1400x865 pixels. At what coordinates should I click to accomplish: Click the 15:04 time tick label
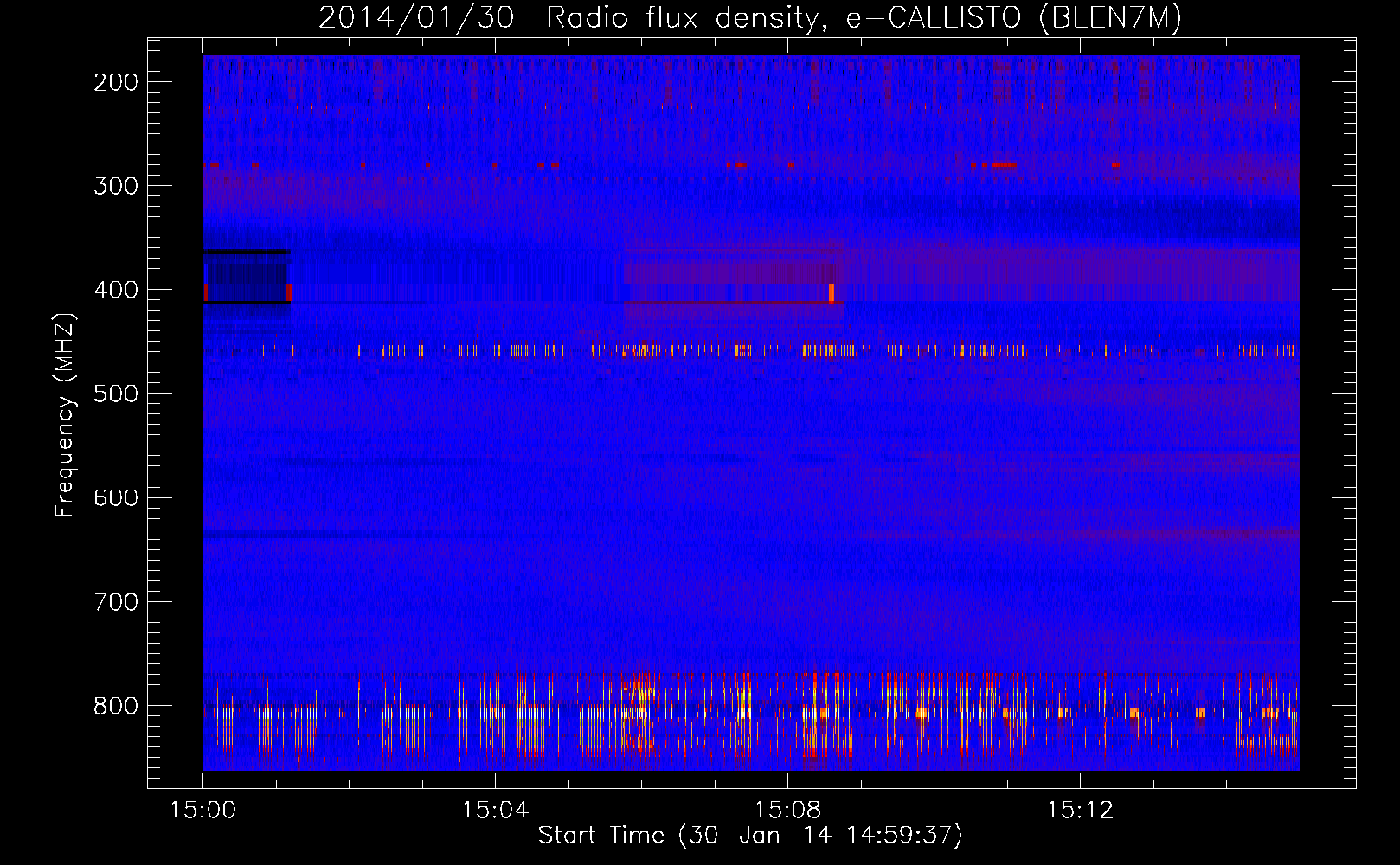tap(495, 811)
